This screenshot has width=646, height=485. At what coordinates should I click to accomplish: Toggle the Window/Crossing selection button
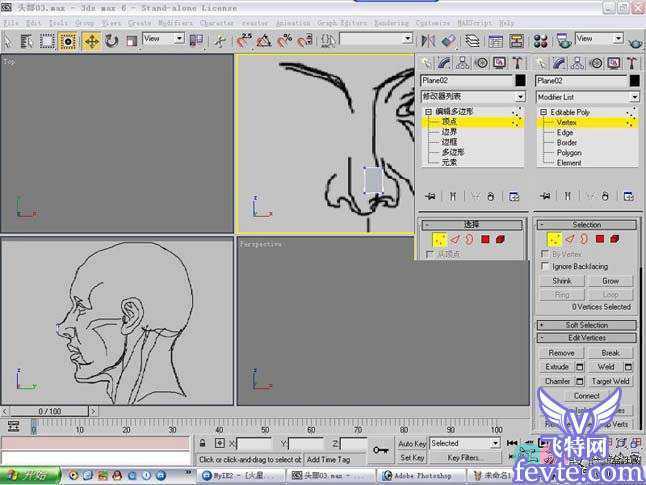pyautogui.click(x=67, y=41)
